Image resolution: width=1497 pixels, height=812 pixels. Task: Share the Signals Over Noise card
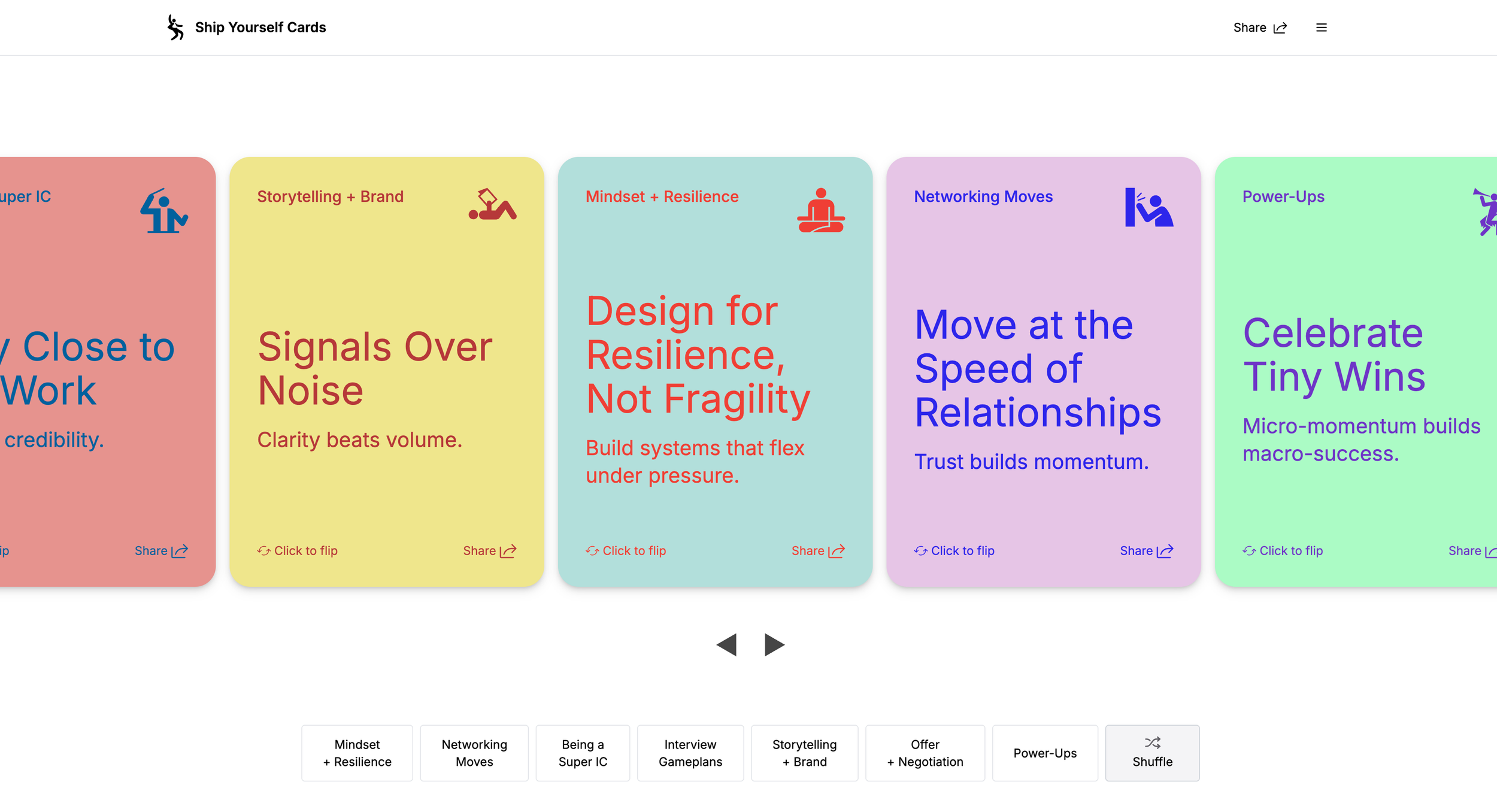489,551
